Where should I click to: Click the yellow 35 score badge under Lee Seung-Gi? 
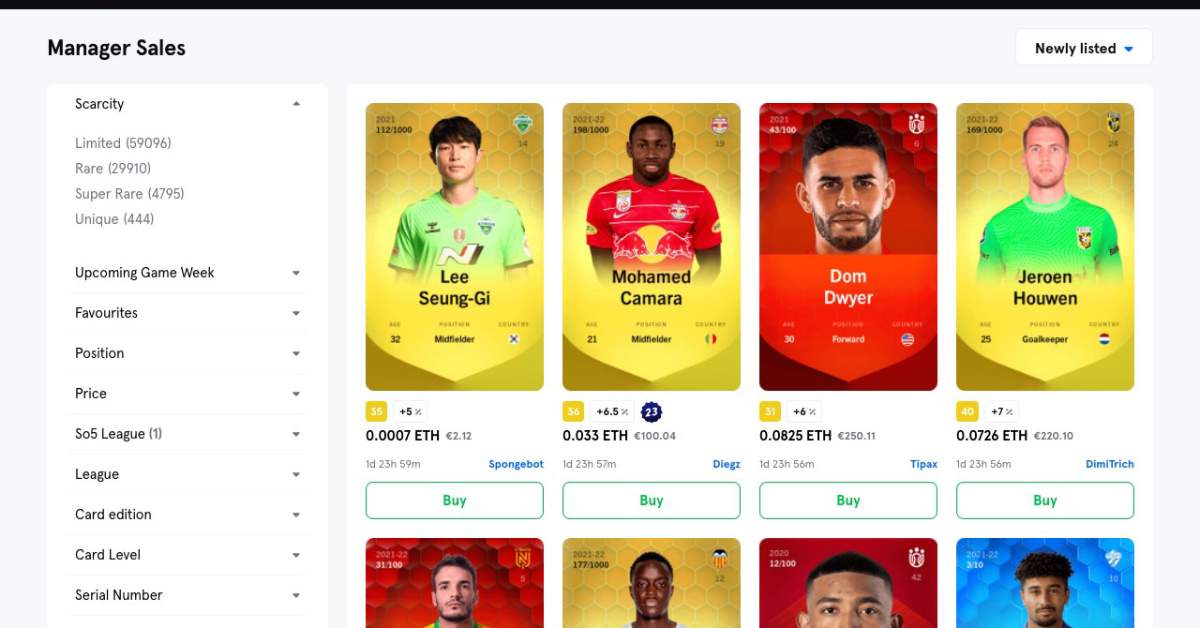(x=376, y=411)
